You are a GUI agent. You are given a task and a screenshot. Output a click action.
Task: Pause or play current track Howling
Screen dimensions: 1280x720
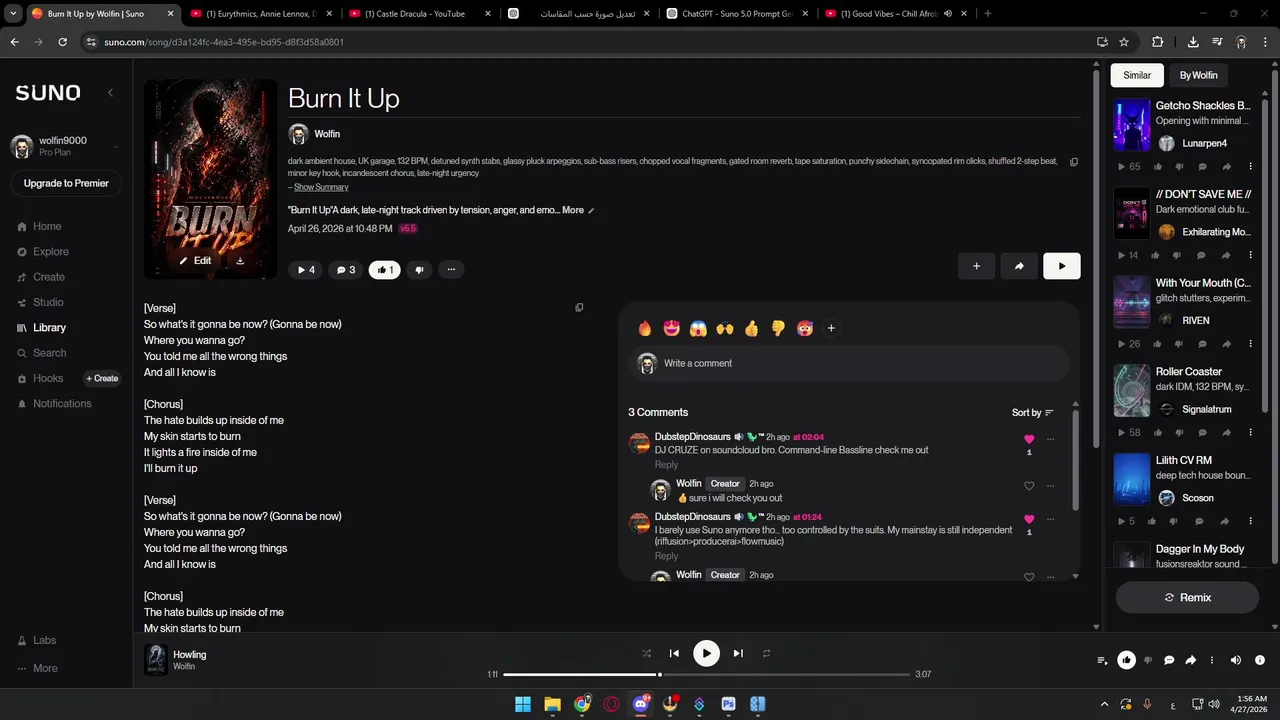pyautogui.click(x=706, y=653)
